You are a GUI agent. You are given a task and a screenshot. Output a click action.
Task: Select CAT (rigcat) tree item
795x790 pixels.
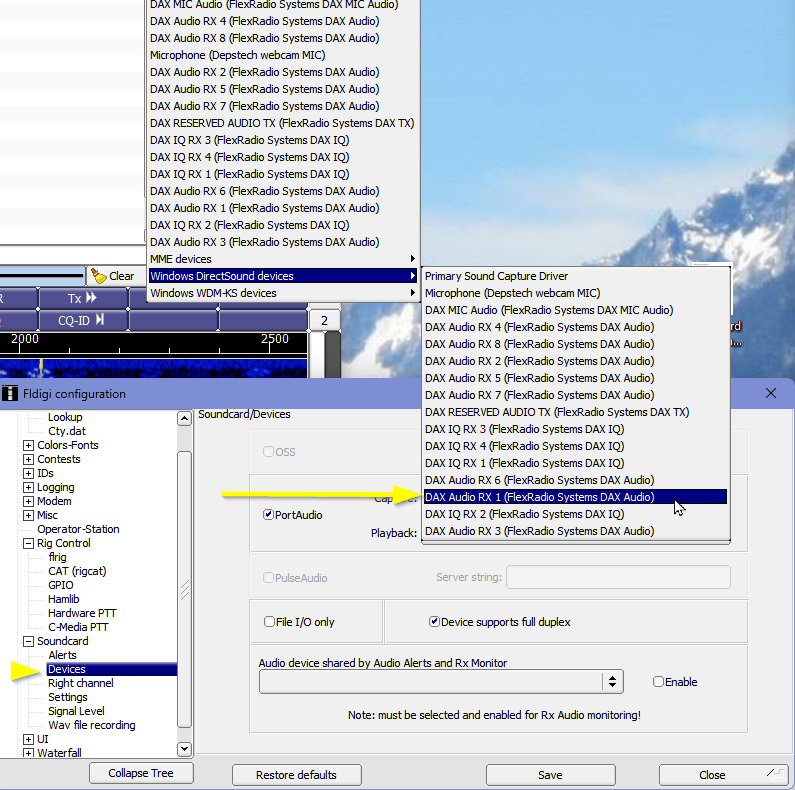(77, 571)
